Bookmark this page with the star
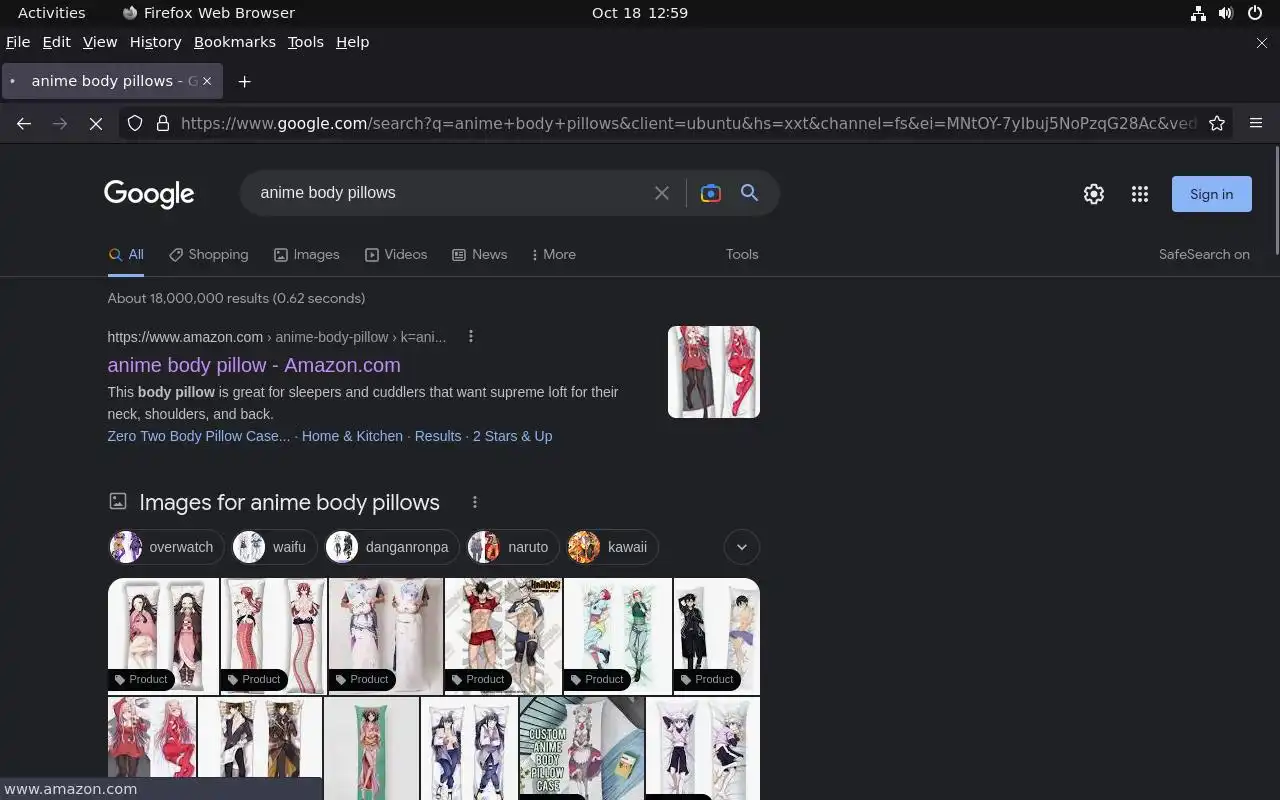The width and height of the screenshot is (1280, 800). click(1217, 123)
